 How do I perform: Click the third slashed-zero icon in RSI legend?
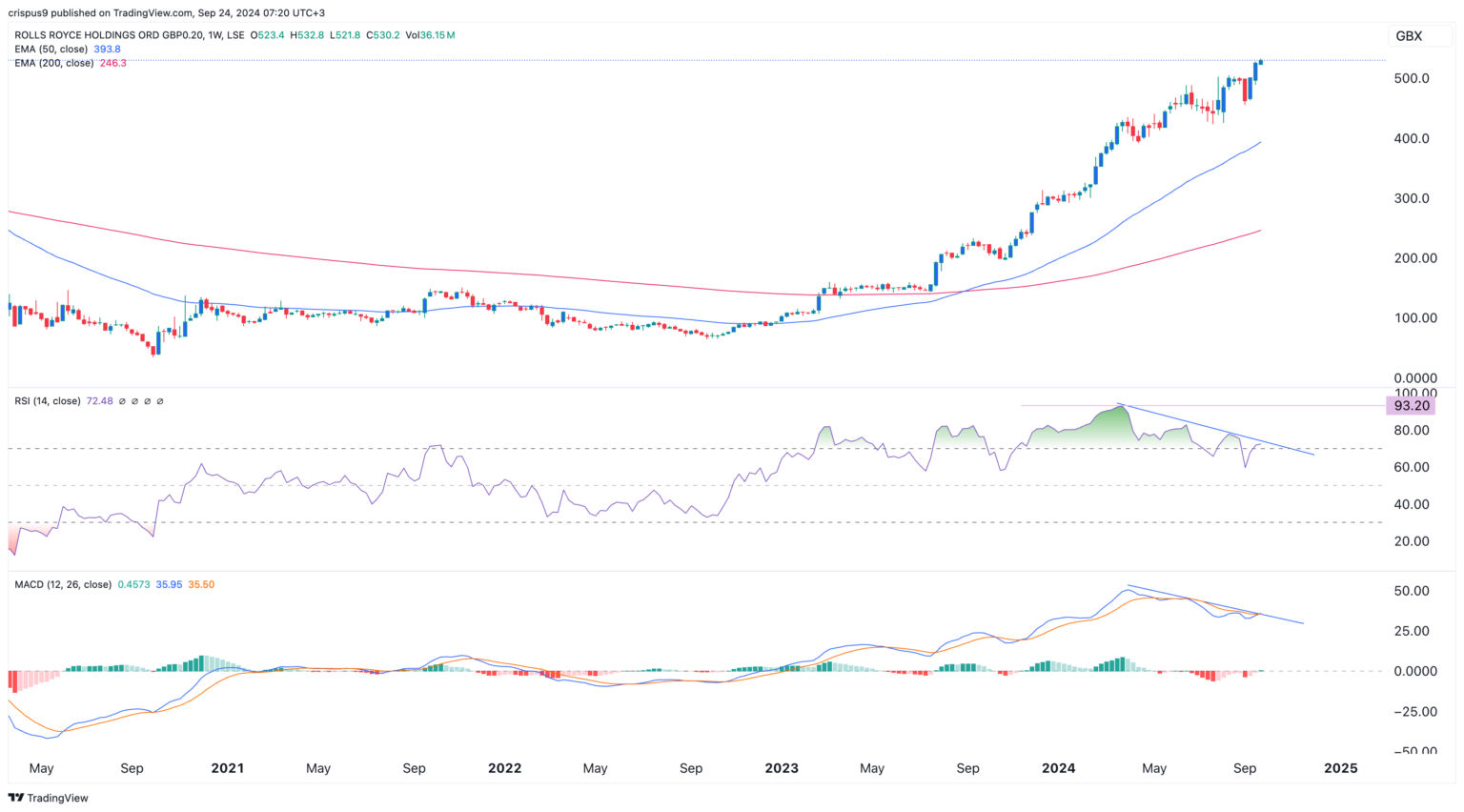coord(147,400)
